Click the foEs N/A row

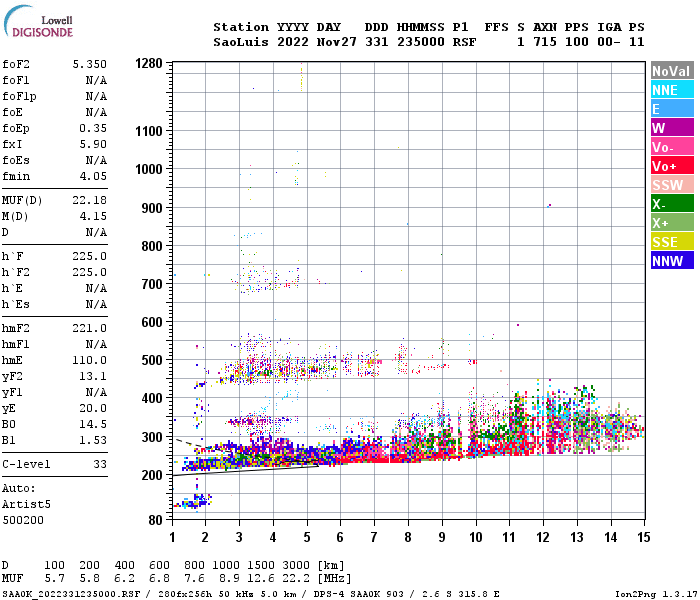pyautogui.click(x=54, y=160)
